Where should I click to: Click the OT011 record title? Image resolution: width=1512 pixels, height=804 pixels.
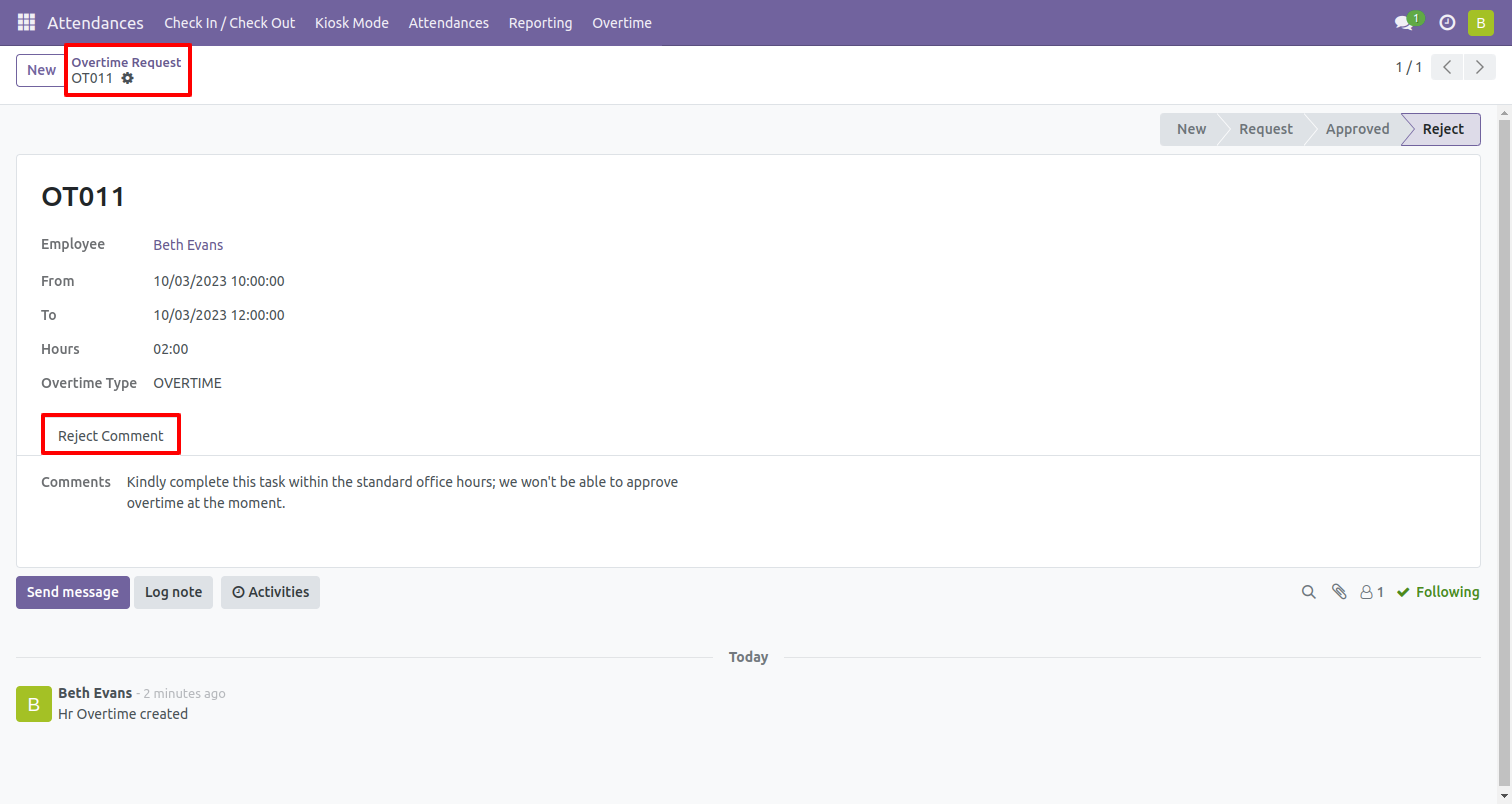[83, 196]
